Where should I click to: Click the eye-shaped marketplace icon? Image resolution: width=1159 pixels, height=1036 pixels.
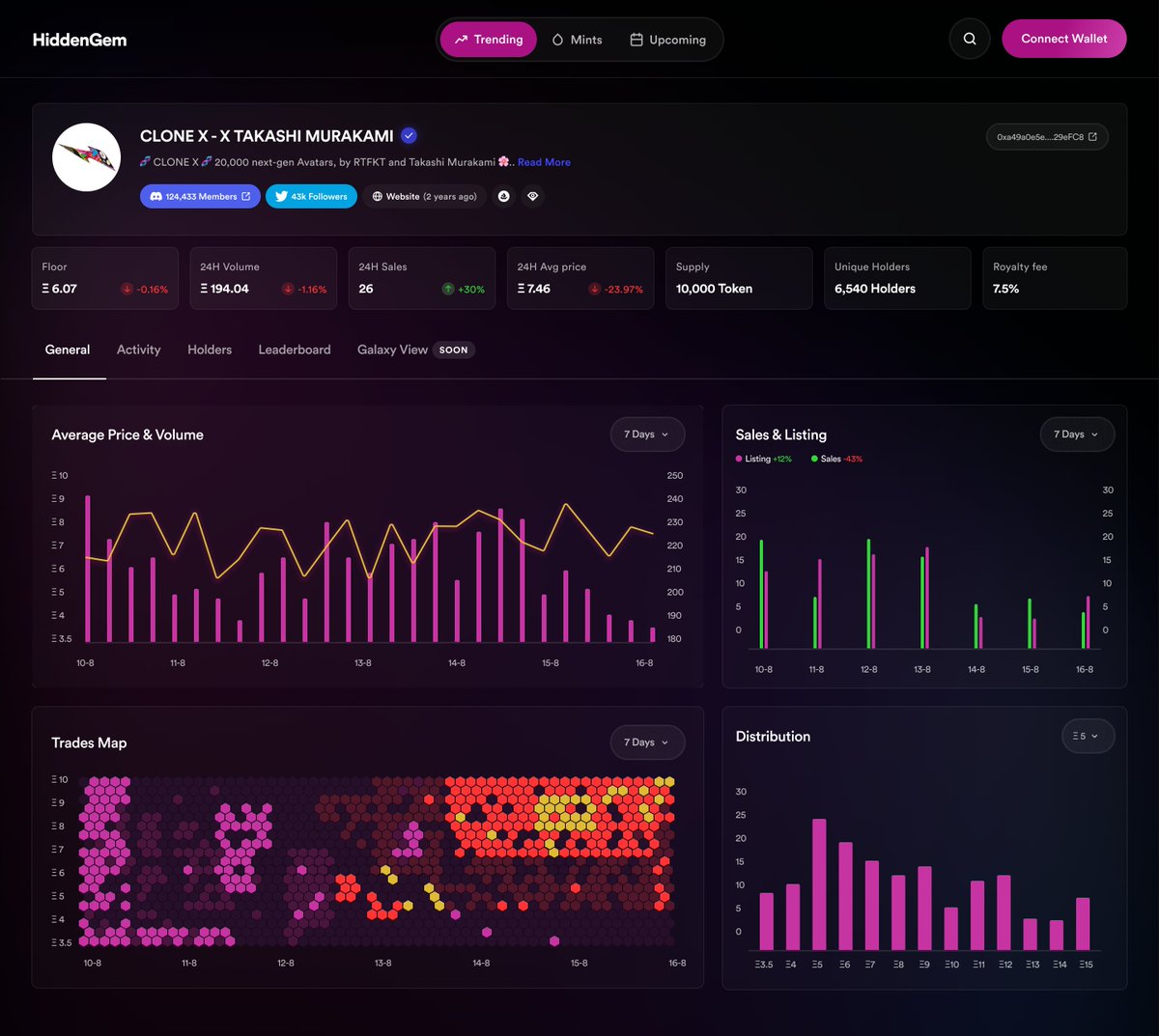[x=532, y=196]
